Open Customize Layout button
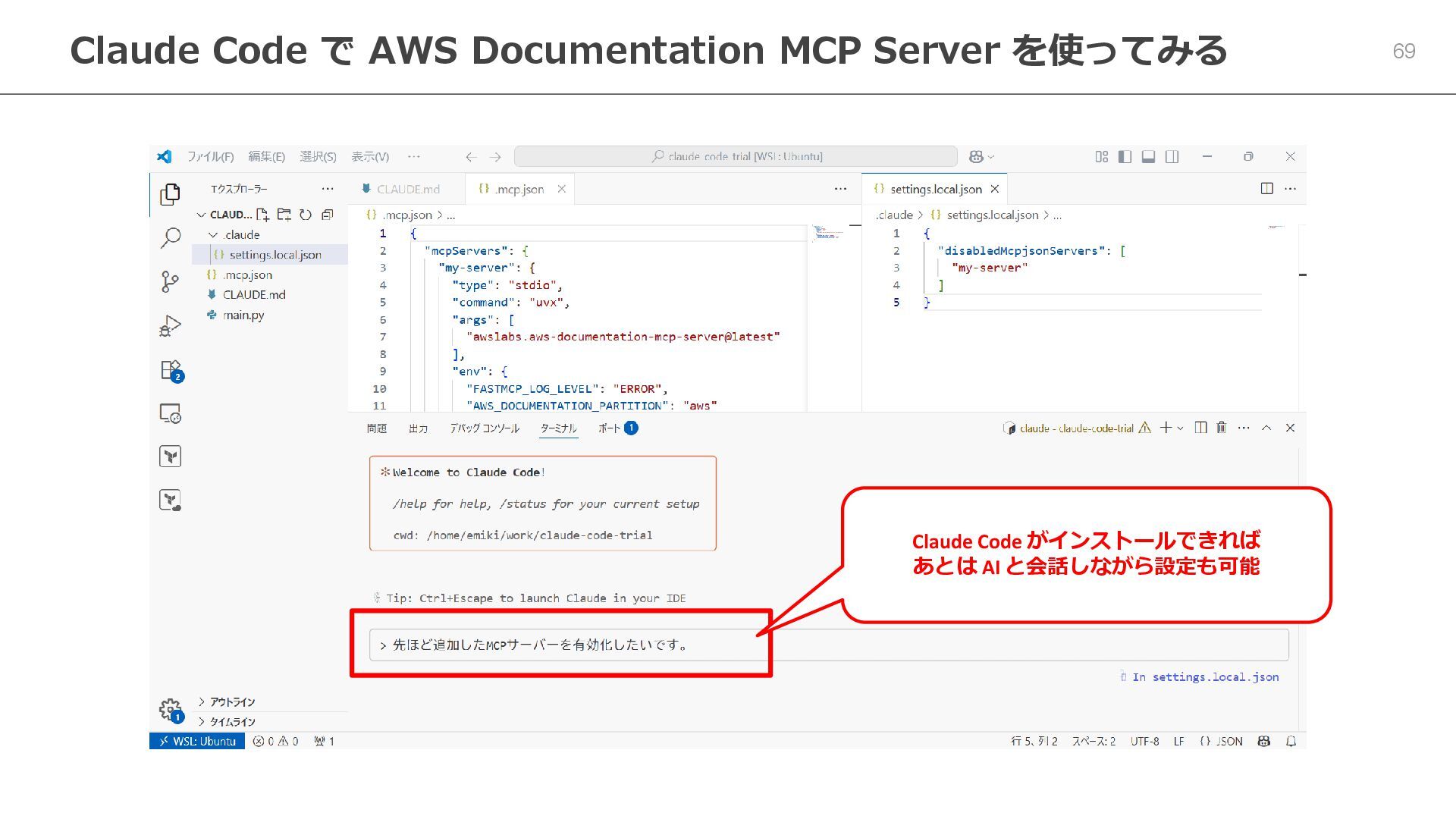Screen dimensions: 1456x819 [1102, 156]
